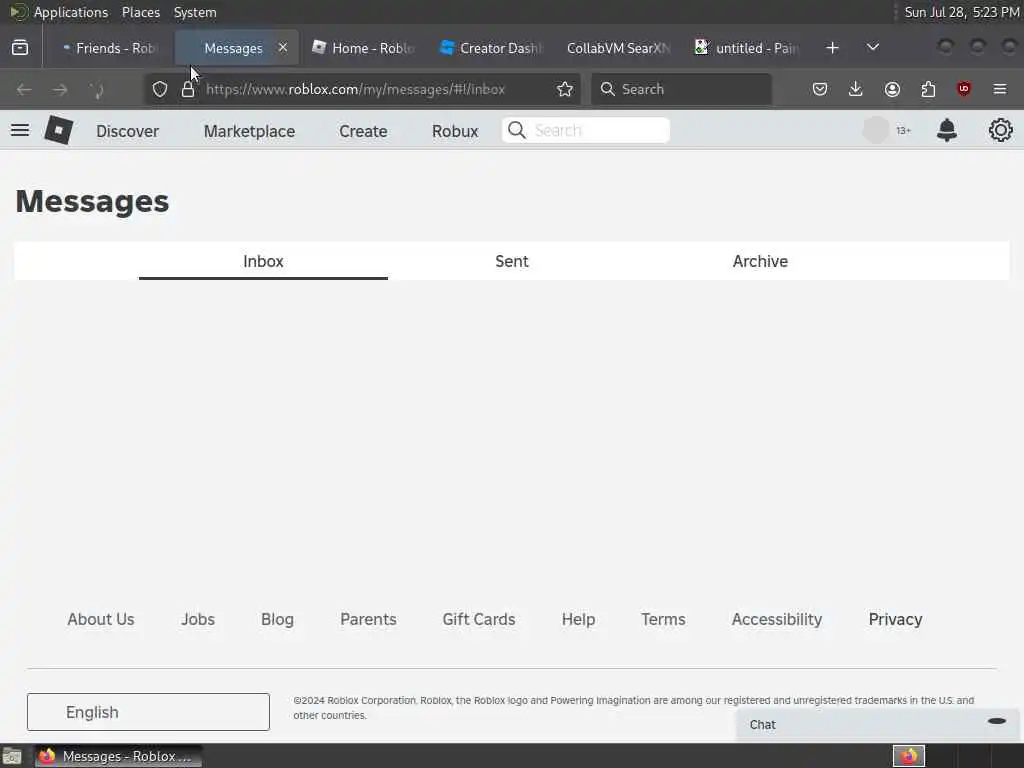Open the Create link

click(363, 131)
